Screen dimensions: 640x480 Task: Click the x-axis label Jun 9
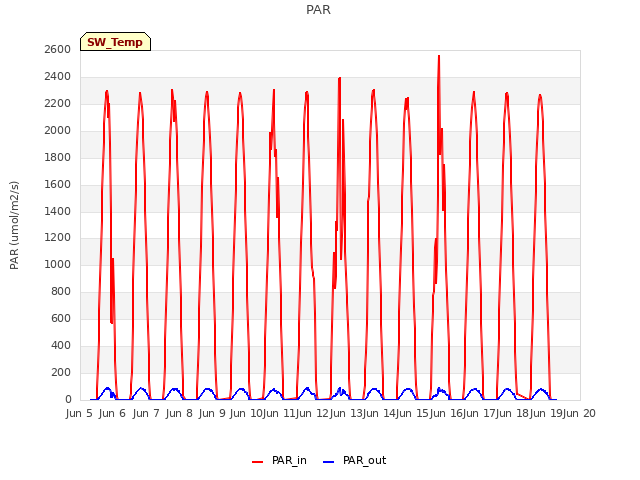212,413
